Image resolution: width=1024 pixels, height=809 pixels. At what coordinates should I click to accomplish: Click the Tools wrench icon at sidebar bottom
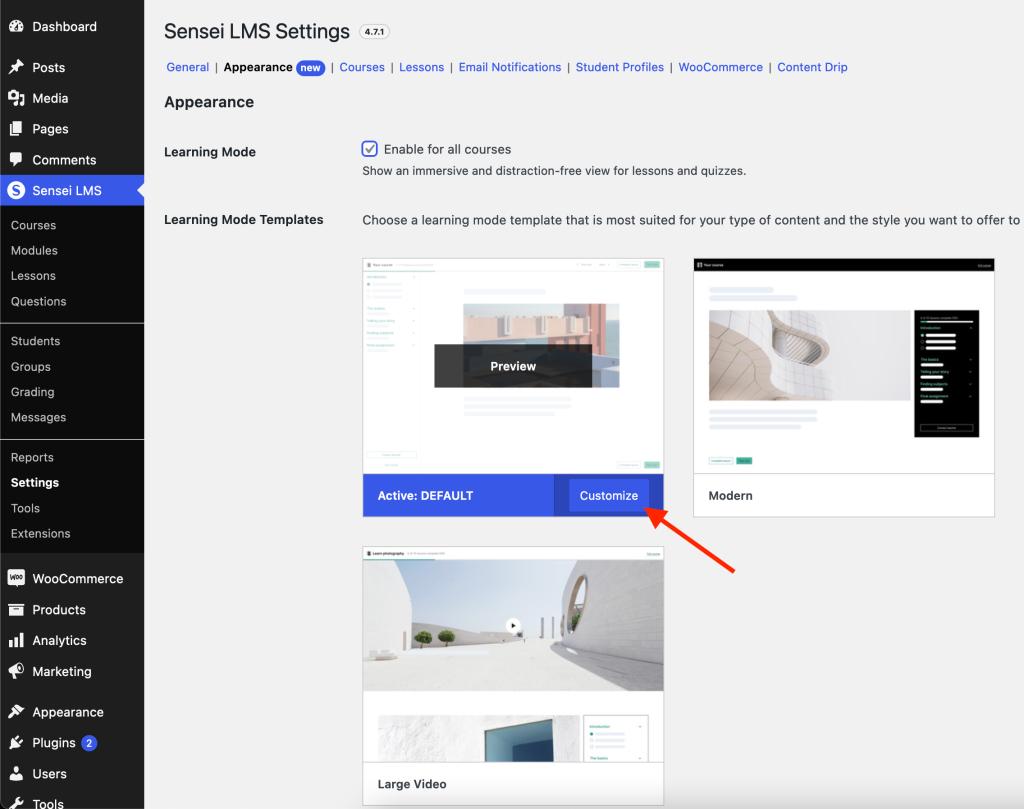16,802
